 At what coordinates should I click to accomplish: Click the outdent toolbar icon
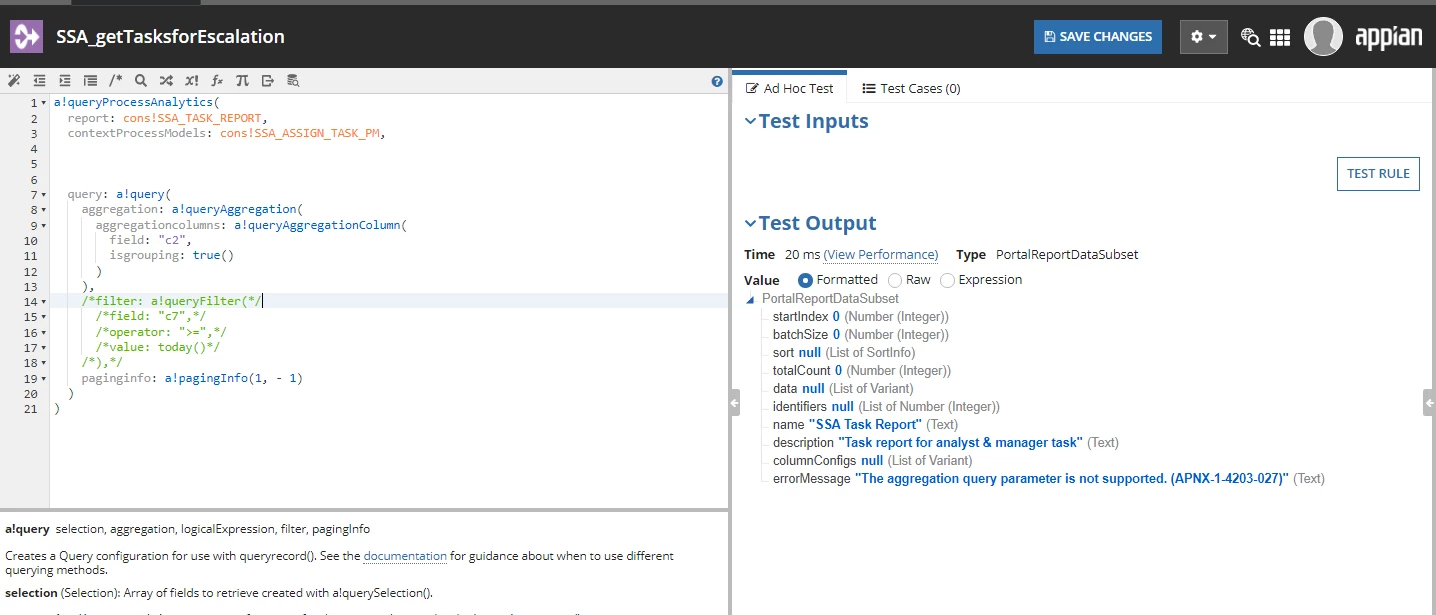click(x=39, y=81)
